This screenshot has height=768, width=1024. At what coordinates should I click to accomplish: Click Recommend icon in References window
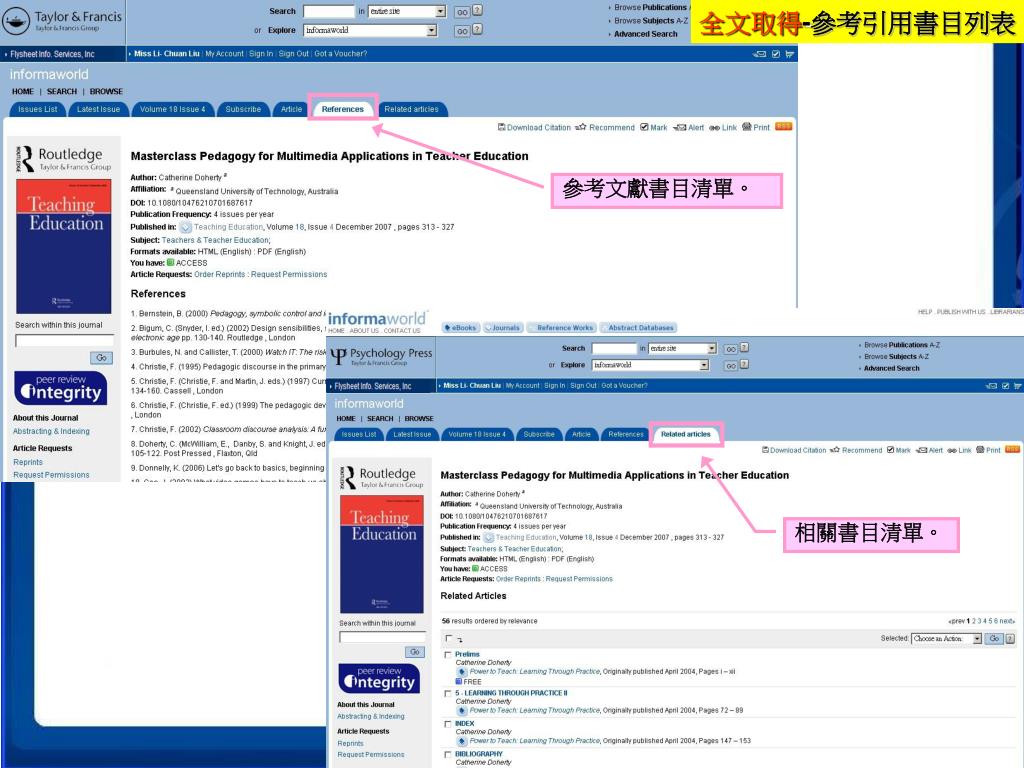point(581,127)
